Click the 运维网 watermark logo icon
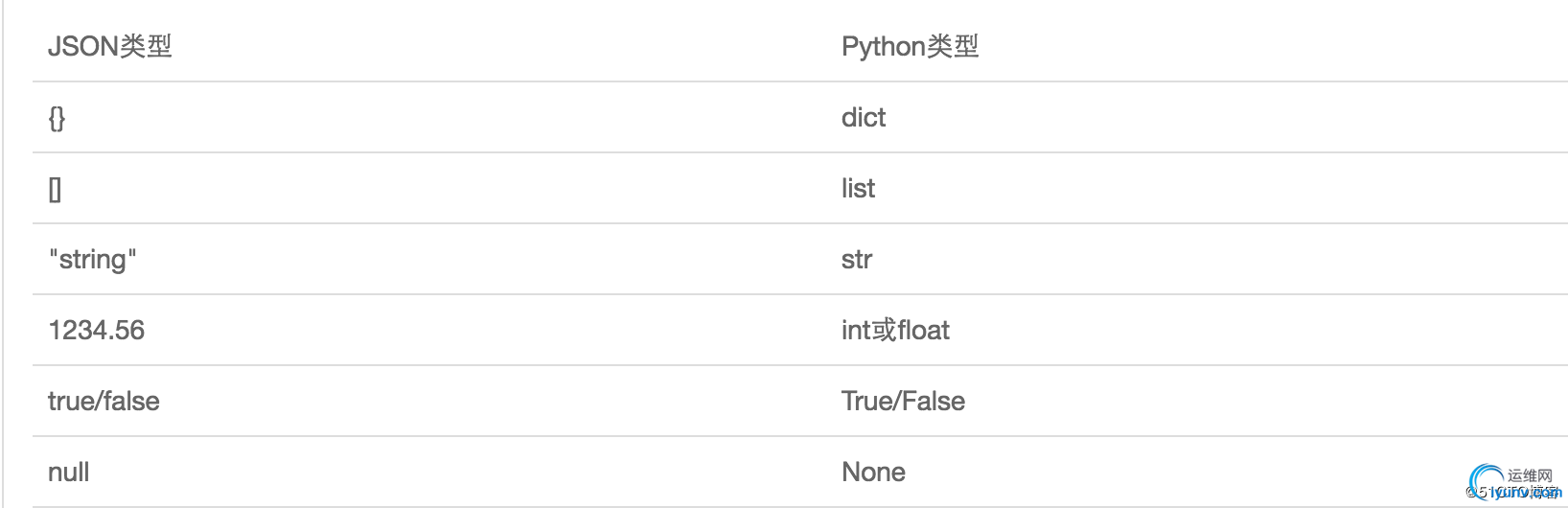This screenshot has width=1568, height=508. click(x=1487, y=480)
